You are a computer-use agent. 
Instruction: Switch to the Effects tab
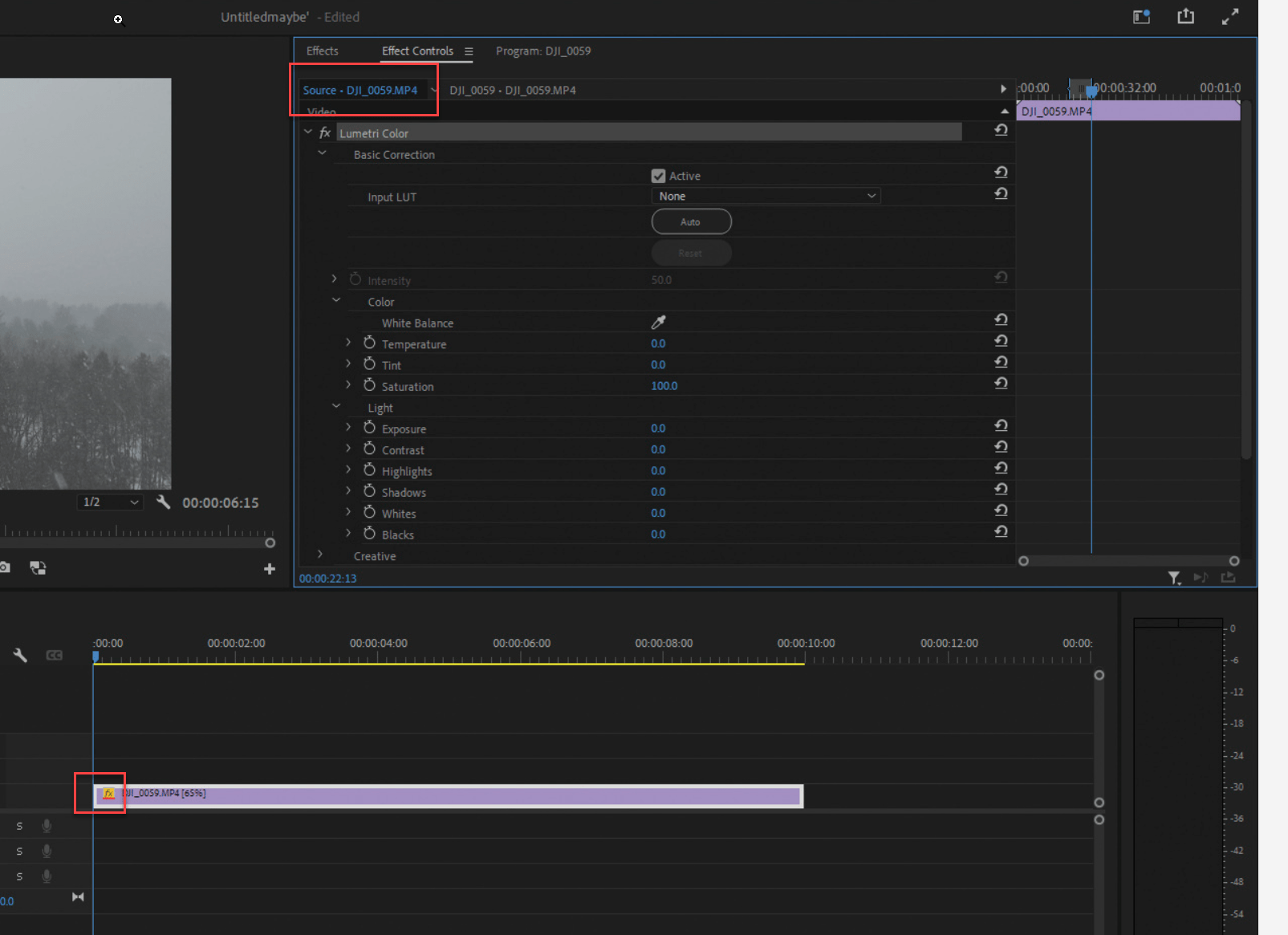pos(322,50)
